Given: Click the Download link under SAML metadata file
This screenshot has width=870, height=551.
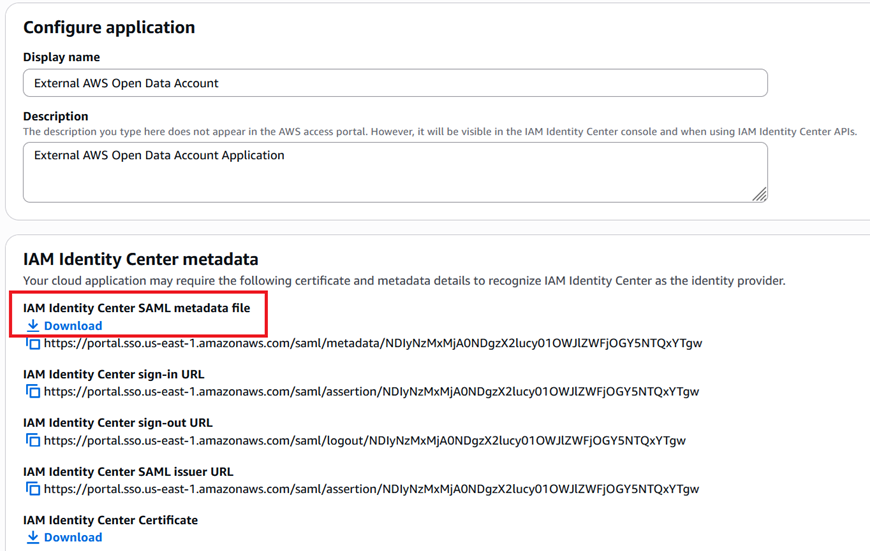Looking at the screenshot, I should pyautogui.click(x=72, y=326).
